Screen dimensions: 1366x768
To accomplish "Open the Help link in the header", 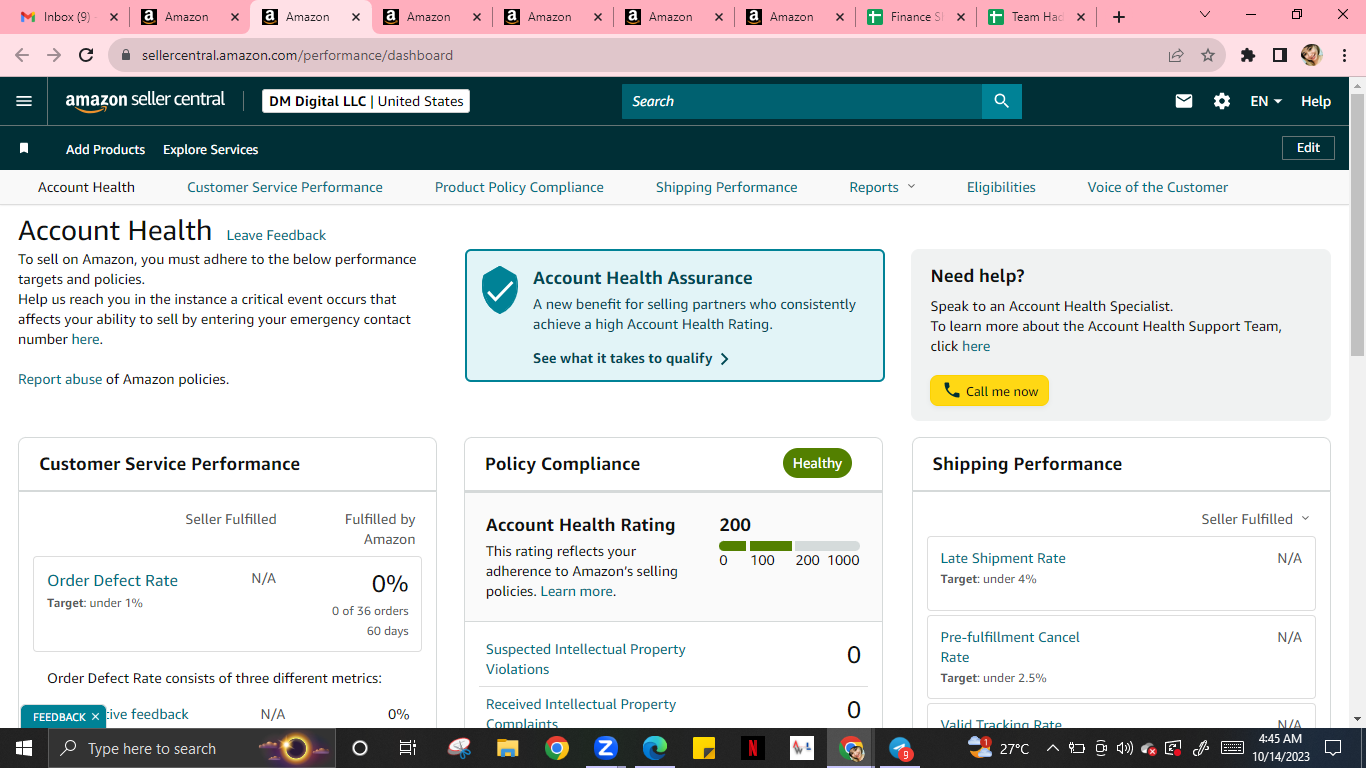I will click(1316, 101).
